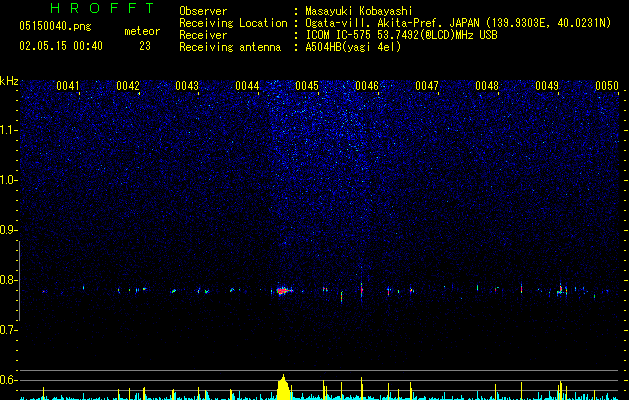This screenshot has width=629, height=400.
Task: Click the gray frequency range bar at left edge
Action: click(x=19, y=281)
